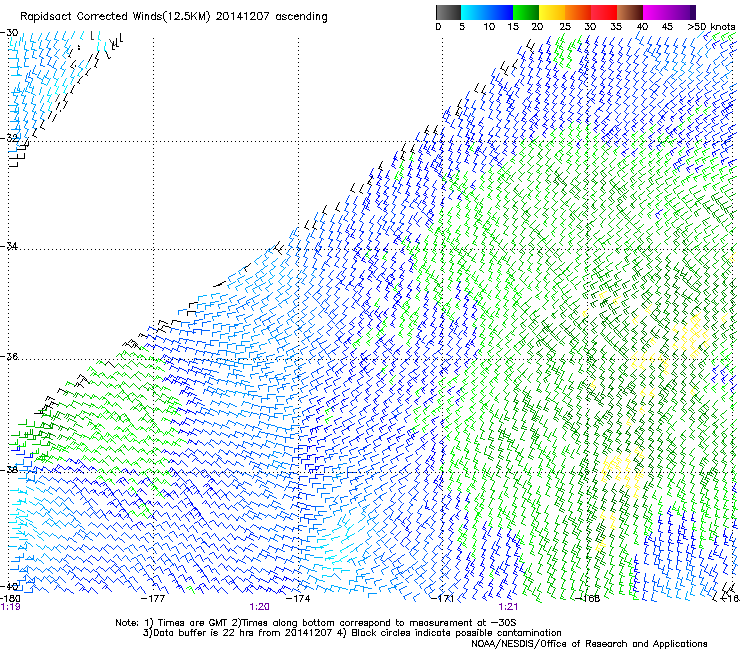Click the chart title 'Rapidscat Corrected Winds(12.5KM)'
This screenshot has height=650, width=740.
click(115, 17)
